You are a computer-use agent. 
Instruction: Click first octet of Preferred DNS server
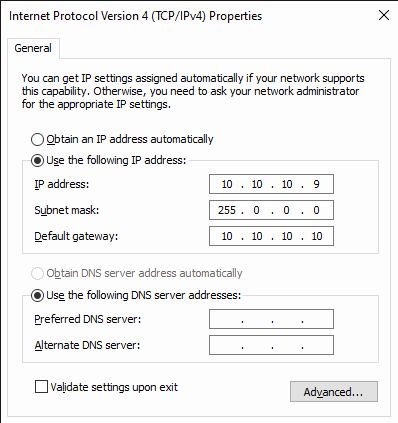pyautogui.click(x=227, y=319)
